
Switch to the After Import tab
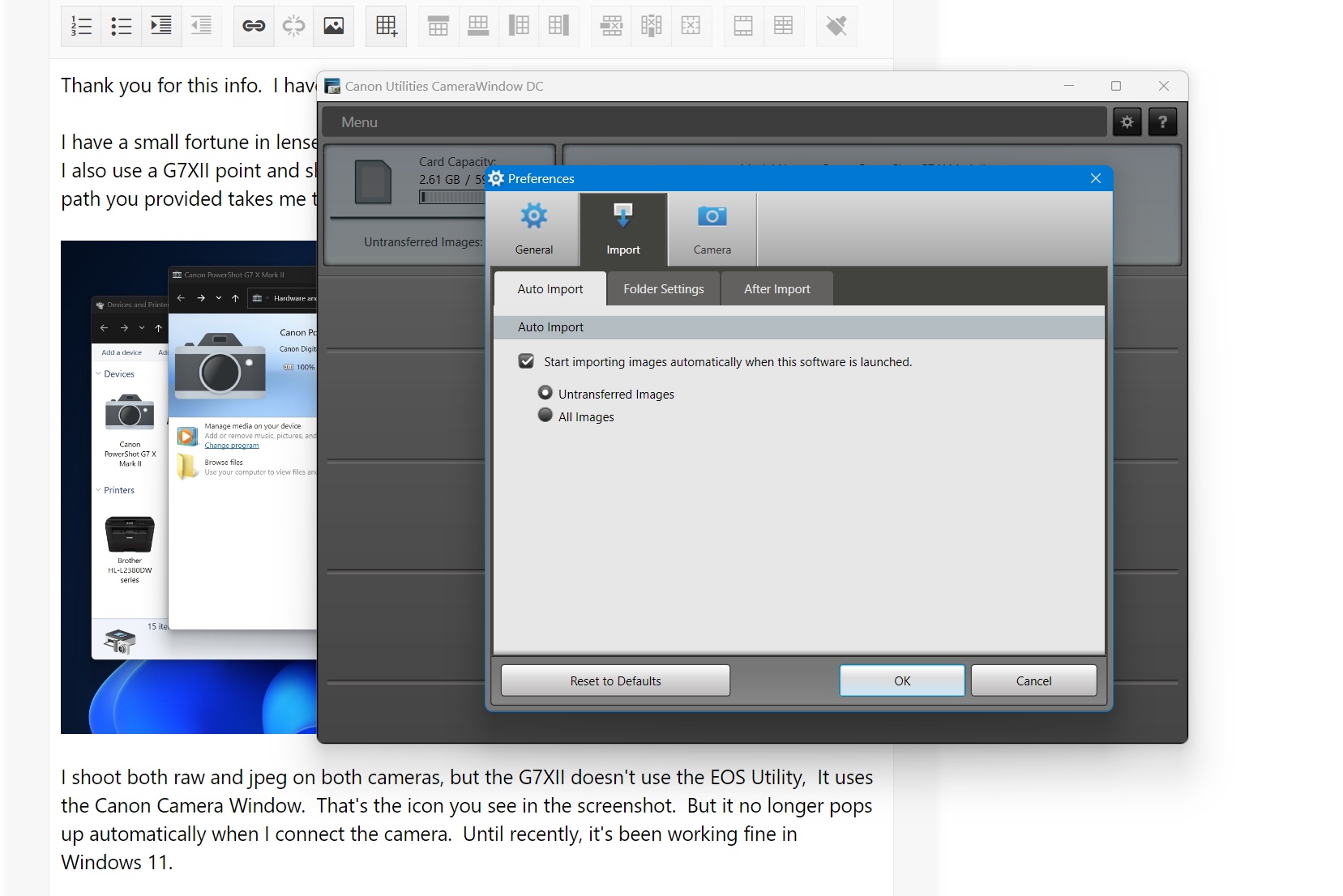pos(777,289)
